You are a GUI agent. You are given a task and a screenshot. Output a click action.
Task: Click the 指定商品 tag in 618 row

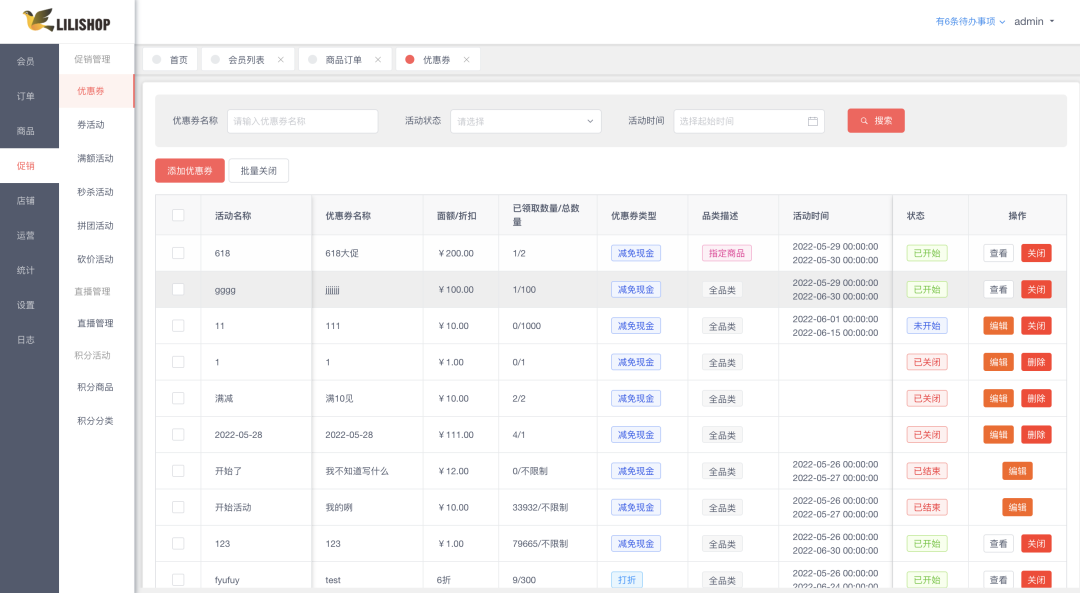pyautogui.click(x=727, y=253)
